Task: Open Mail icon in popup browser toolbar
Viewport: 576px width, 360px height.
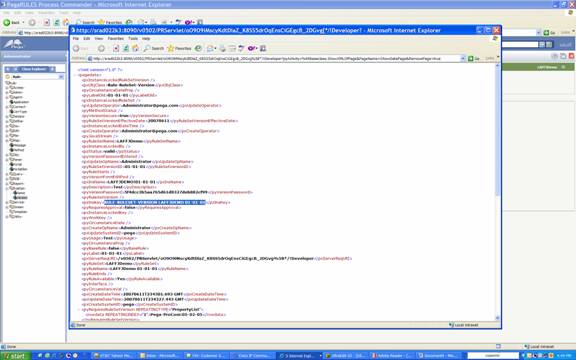Action: point(211,48)
